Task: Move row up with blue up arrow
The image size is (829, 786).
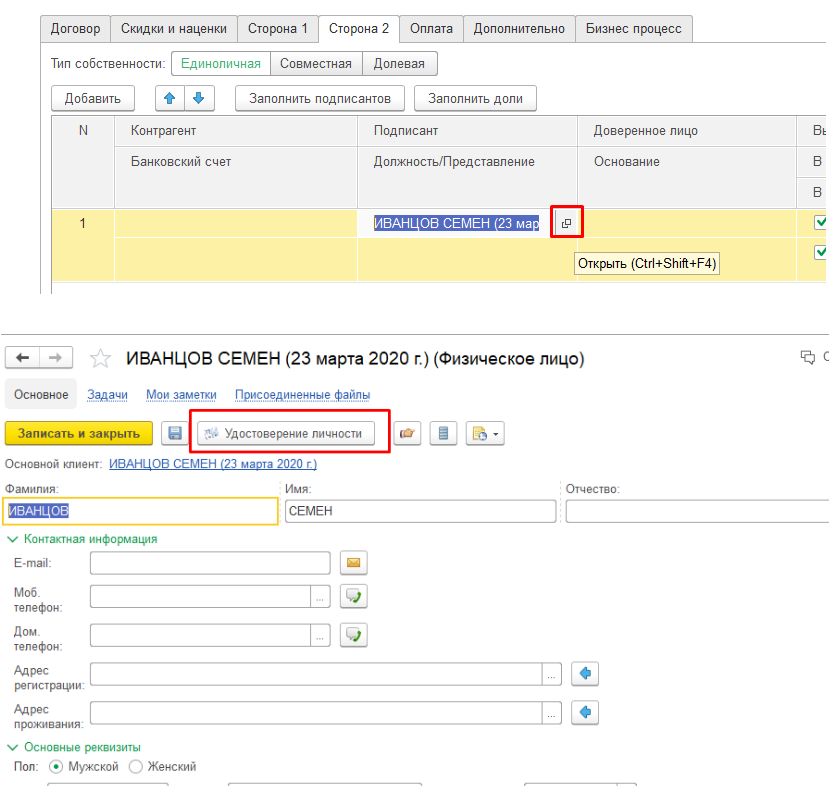Action: [x=170, y=98]
